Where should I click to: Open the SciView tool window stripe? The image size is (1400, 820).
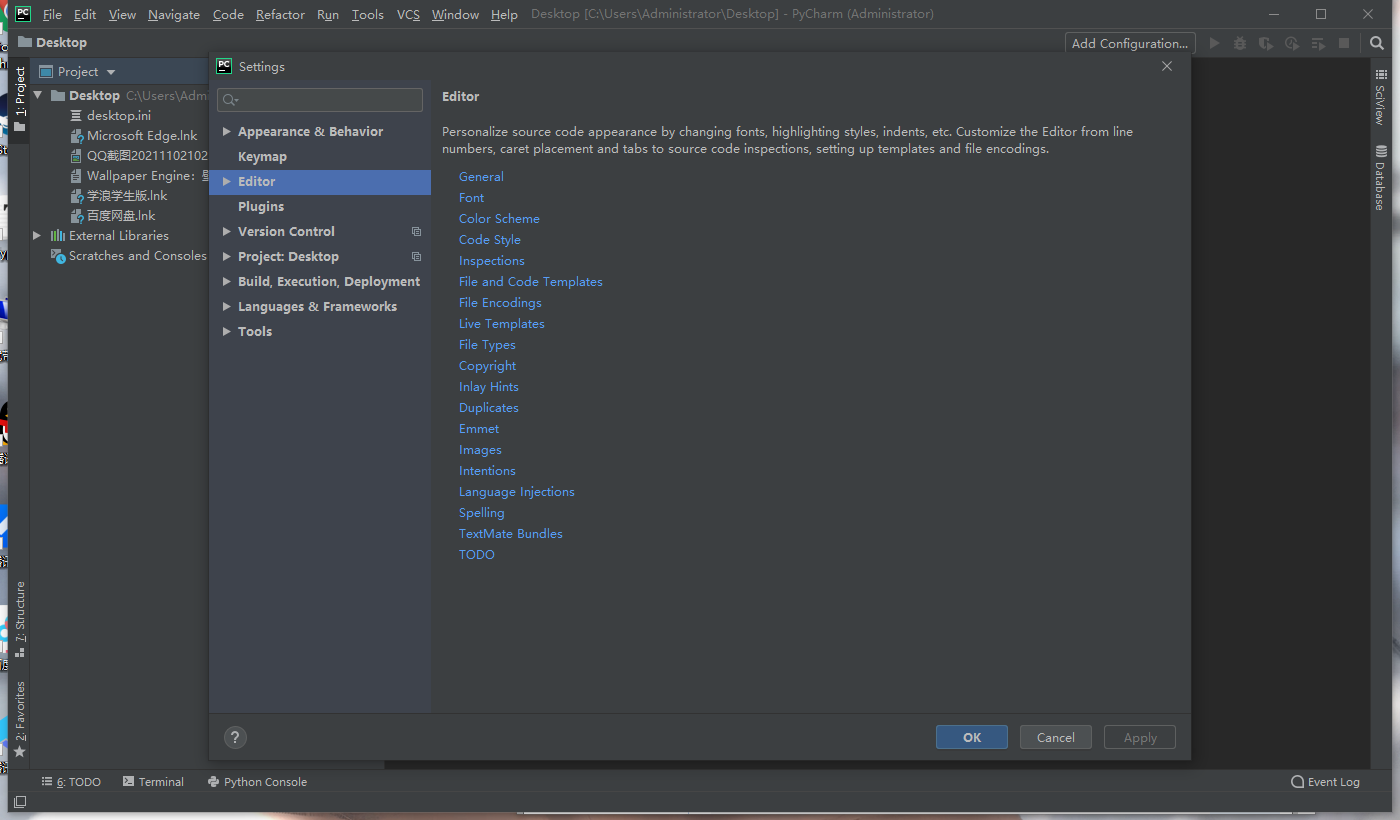tap(1381, 96)
